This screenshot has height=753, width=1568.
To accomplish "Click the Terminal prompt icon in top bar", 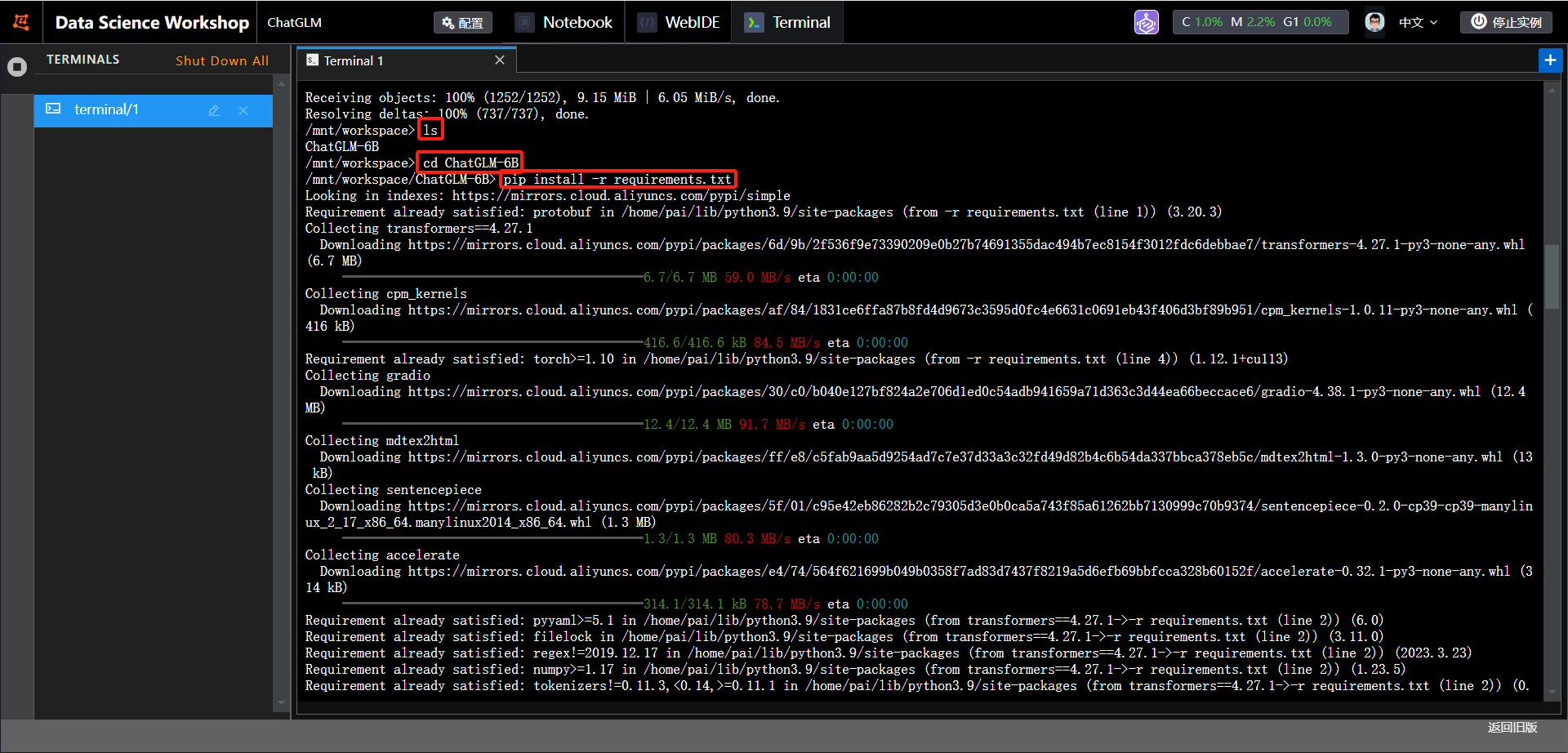I will [754, 23].
